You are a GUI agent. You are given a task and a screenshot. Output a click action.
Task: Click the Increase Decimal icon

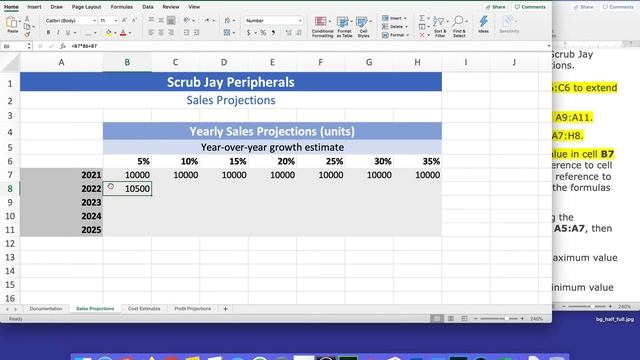tap(289, 33)
